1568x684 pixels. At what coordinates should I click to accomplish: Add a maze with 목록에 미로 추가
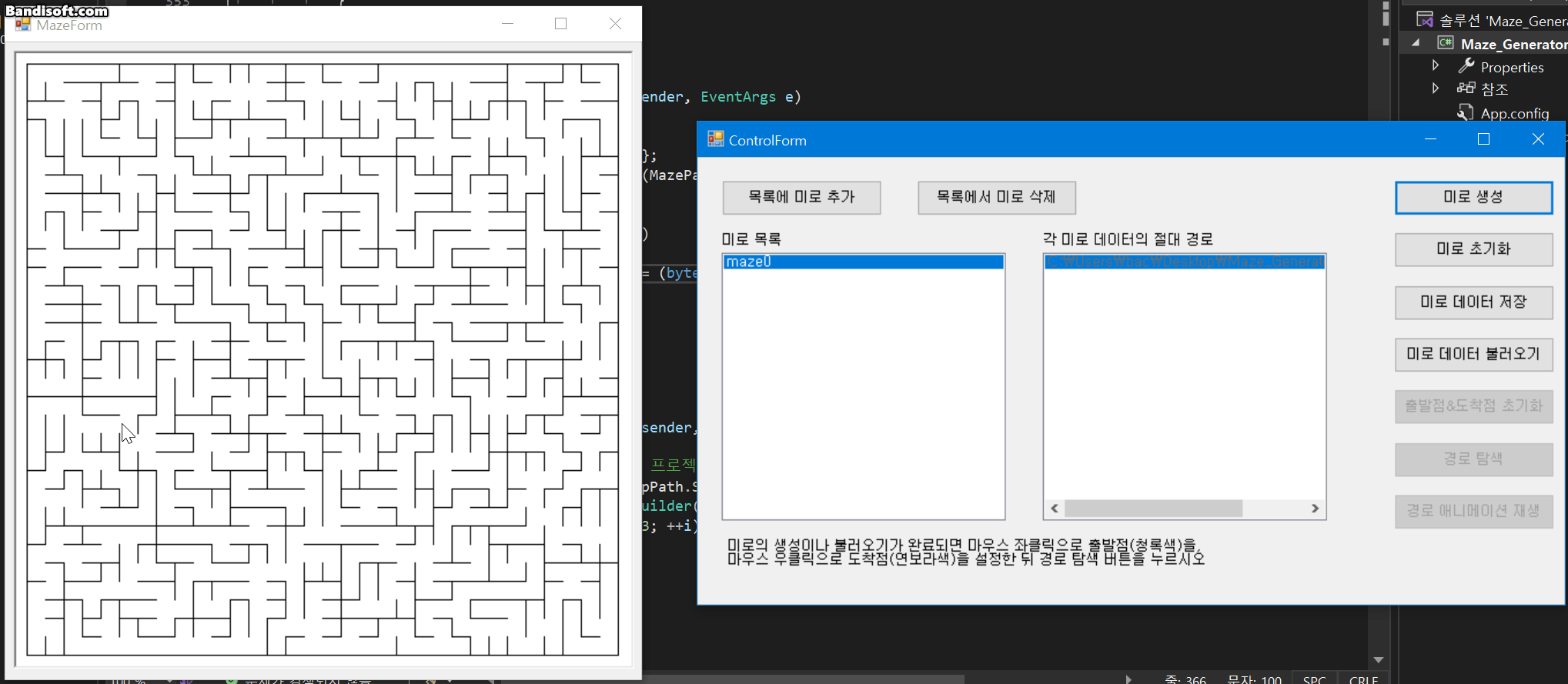(801, 198)
